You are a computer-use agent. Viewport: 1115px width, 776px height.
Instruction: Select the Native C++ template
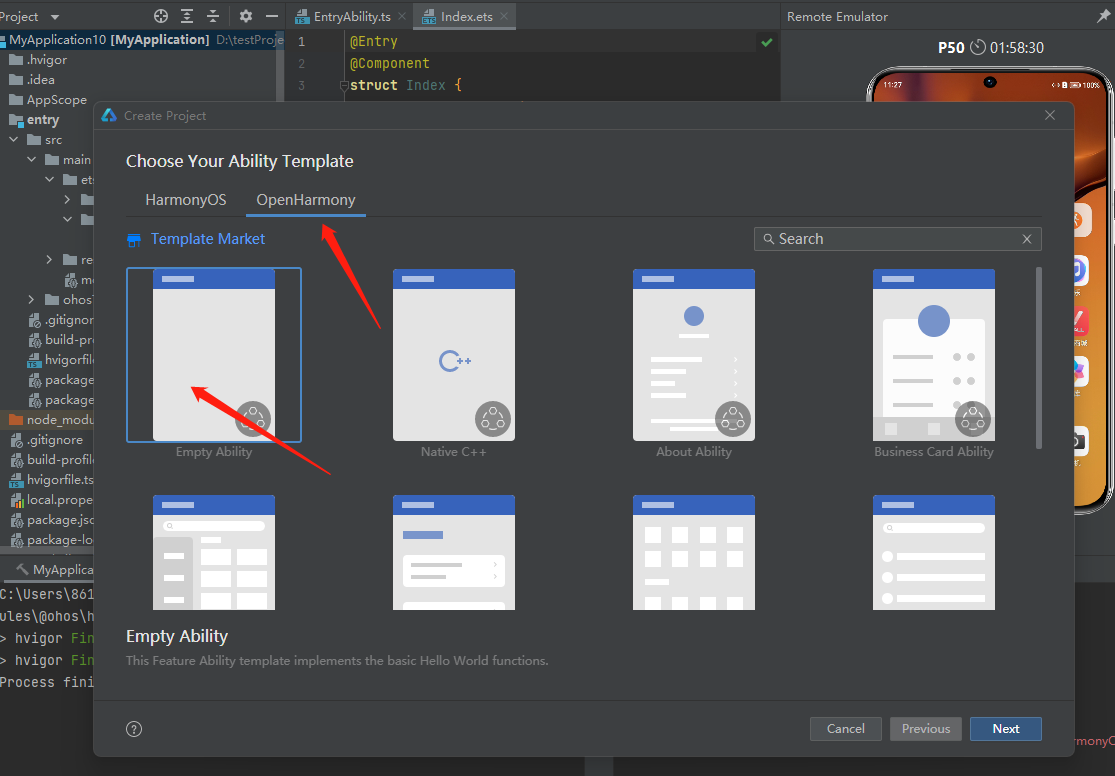click(454, 355)
